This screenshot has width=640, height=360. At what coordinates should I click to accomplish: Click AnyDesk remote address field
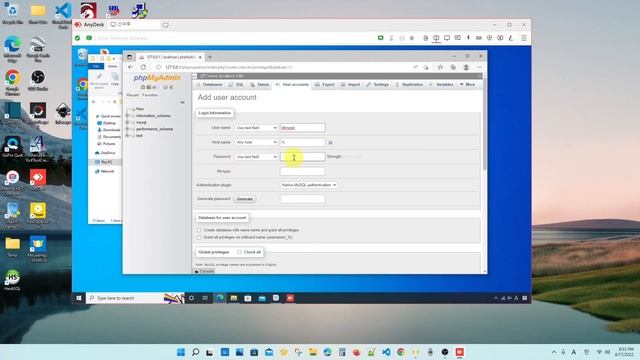(233, 38)
